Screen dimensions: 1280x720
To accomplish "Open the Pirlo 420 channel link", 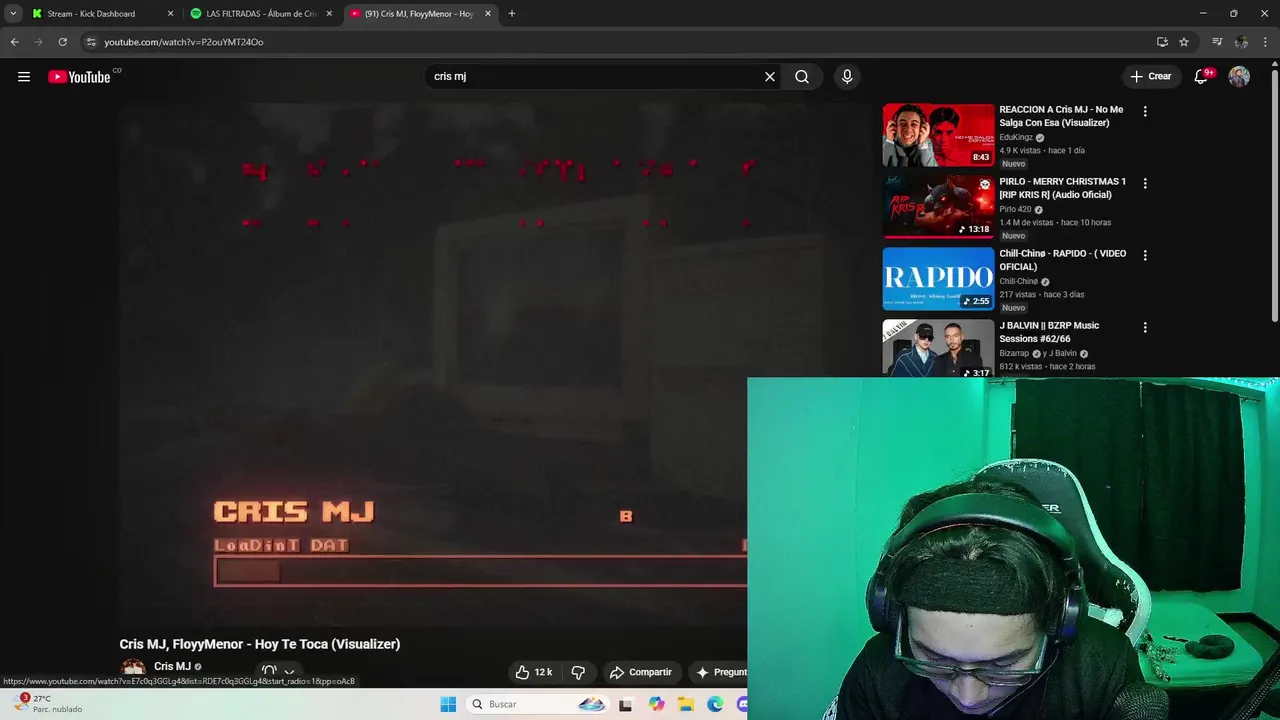I will [1015, 210].
